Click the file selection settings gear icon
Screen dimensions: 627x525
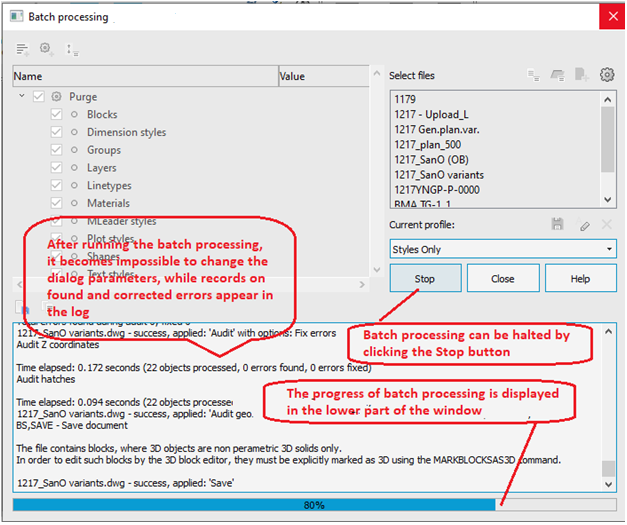[x=606, y=75]
